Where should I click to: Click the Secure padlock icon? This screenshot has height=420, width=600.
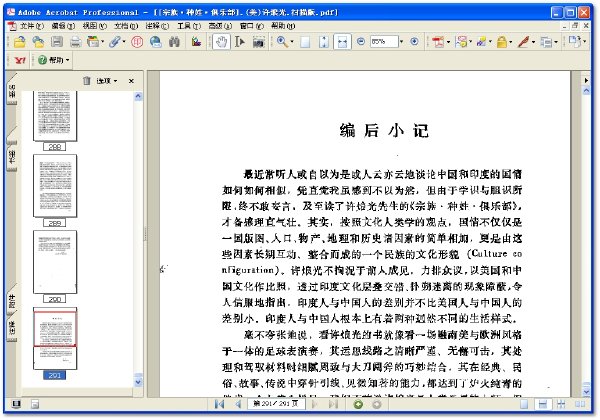501,42
